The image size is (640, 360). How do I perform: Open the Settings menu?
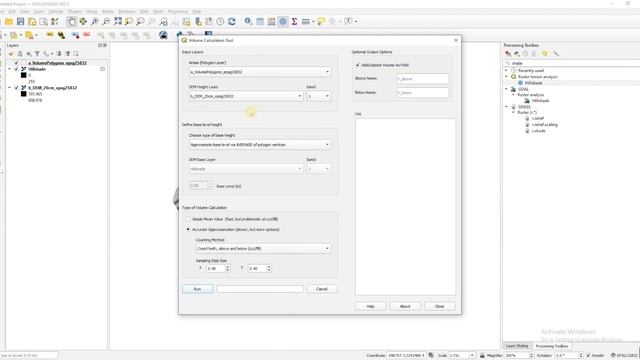56,11
